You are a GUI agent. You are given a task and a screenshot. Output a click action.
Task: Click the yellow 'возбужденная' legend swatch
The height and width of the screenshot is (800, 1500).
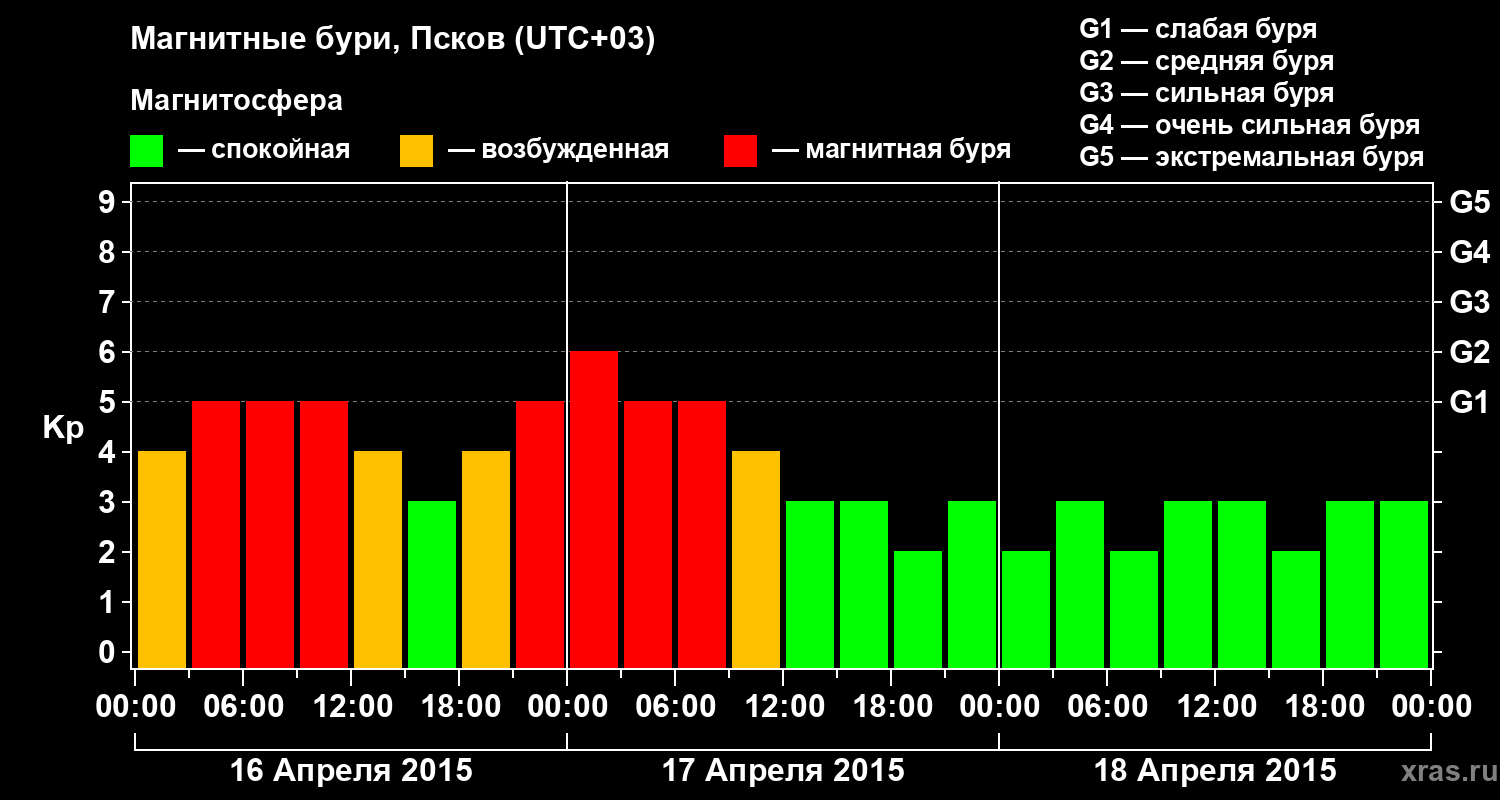[x=416, y=151]
